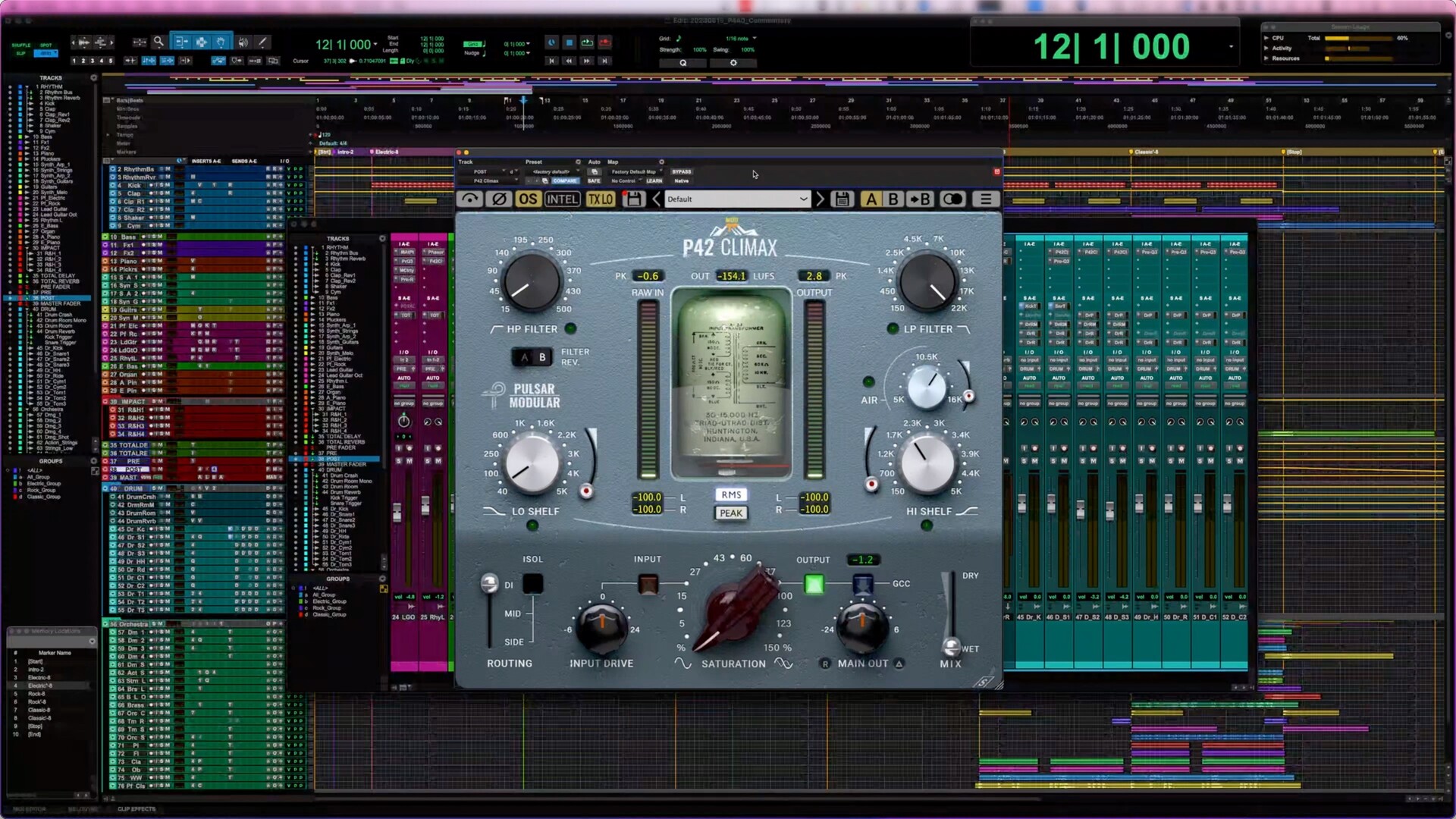Click the R reset icon beside Main Out
This screenshot has width=1456, height=819.
(825, 664)
